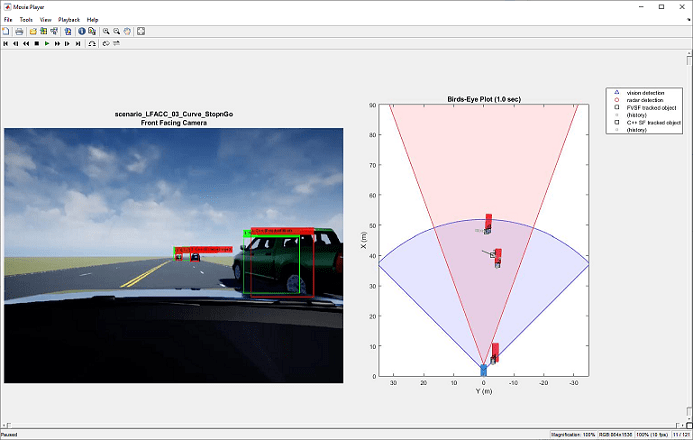This screenshot has height=440, width=693.
Task: Activate the Pan hand tool
Action: pyautogui.click(x=127, y=31)
